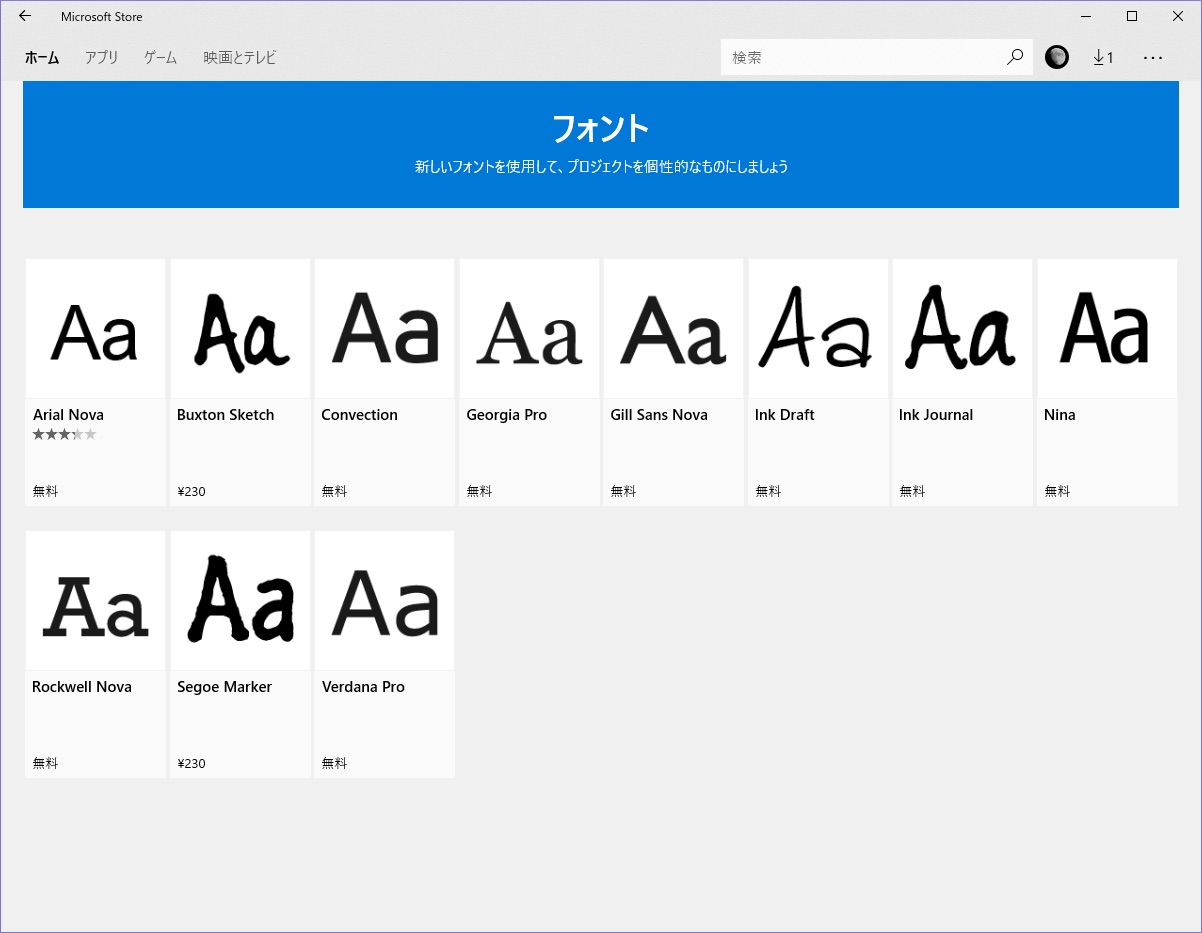The width and height of the screenshot is (1202, 933).
Task: Switch to the アプリ tab
Action: [x=102, y=58]
